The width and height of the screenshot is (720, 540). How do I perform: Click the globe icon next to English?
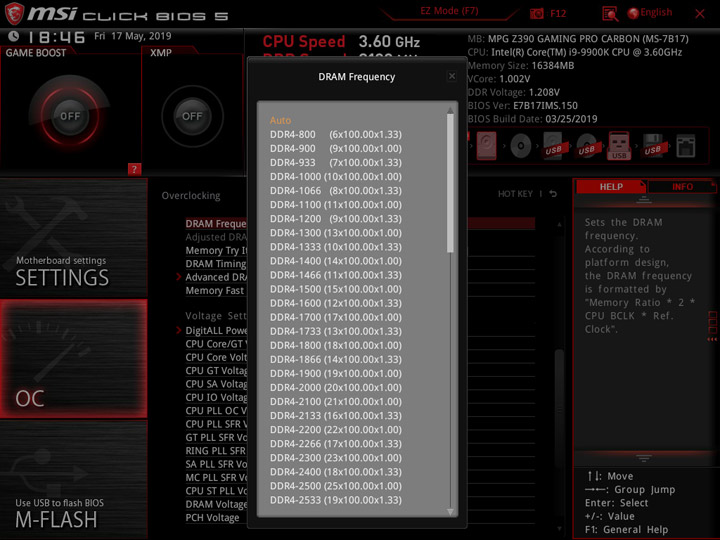(633, 13)
